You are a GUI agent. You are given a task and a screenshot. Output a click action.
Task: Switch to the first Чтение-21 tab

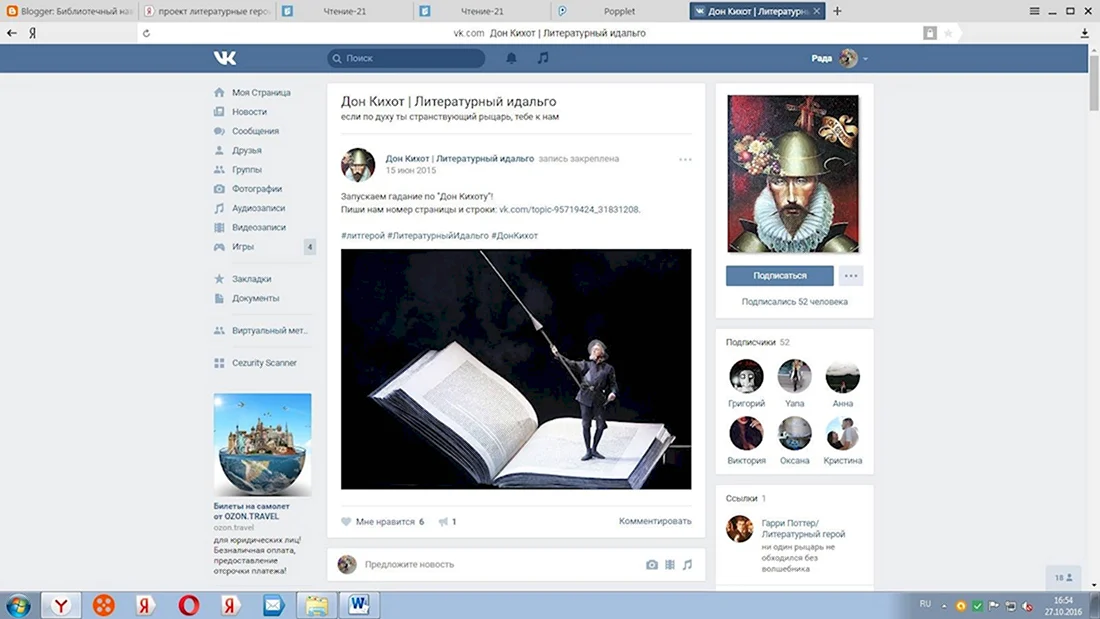(345, 11)
